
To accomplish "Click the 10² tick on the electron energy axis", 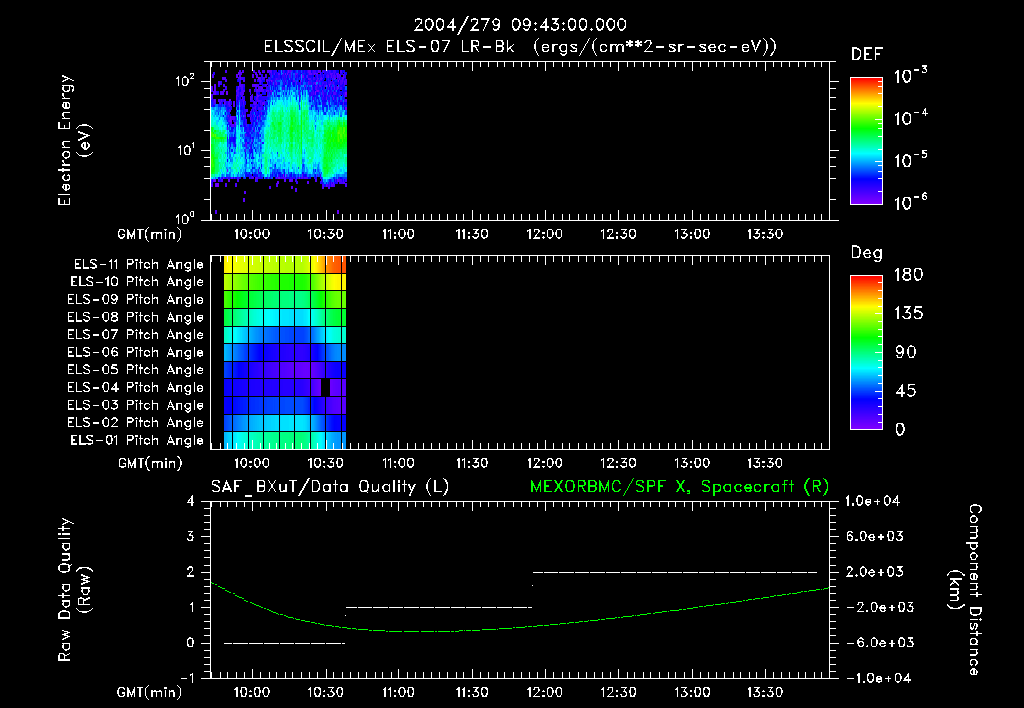I will coord(185,81).
